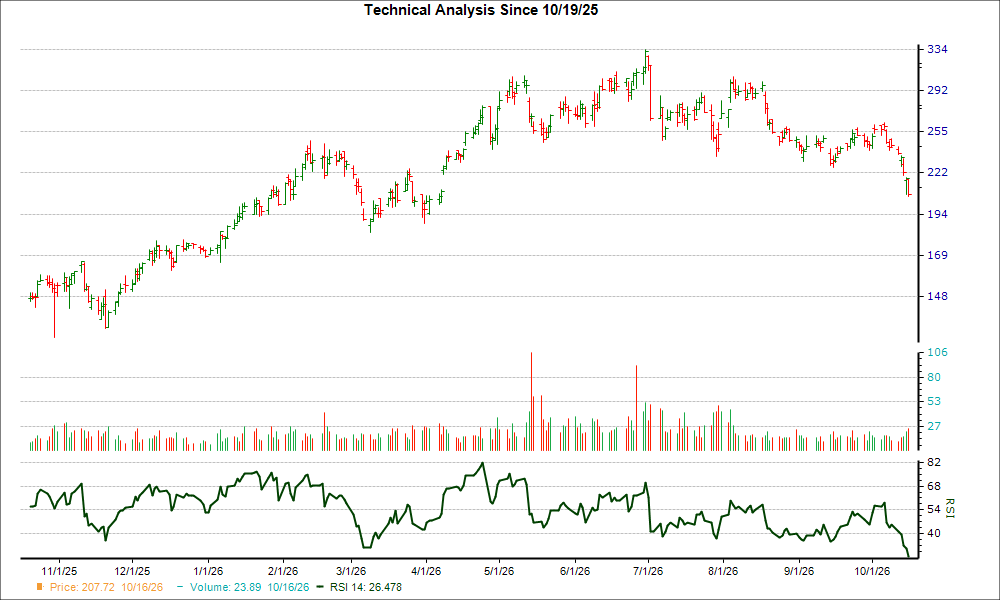Click the 292 price axis label
Image resolution: width=1000 pixels, height=600 pixels.
pos(937,91)
